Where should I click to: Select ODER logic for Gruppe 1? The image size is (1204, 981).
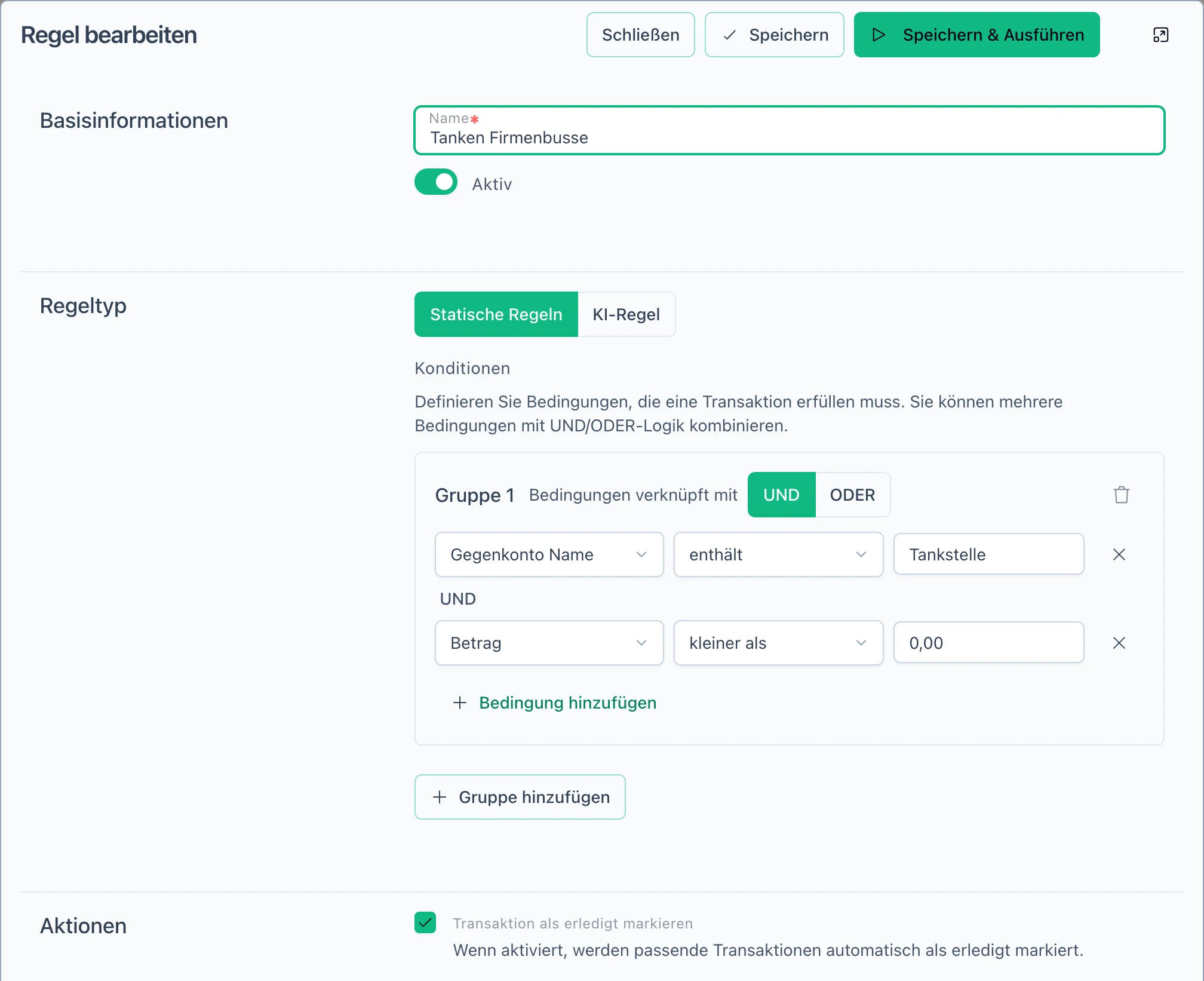tap(852, 495)
